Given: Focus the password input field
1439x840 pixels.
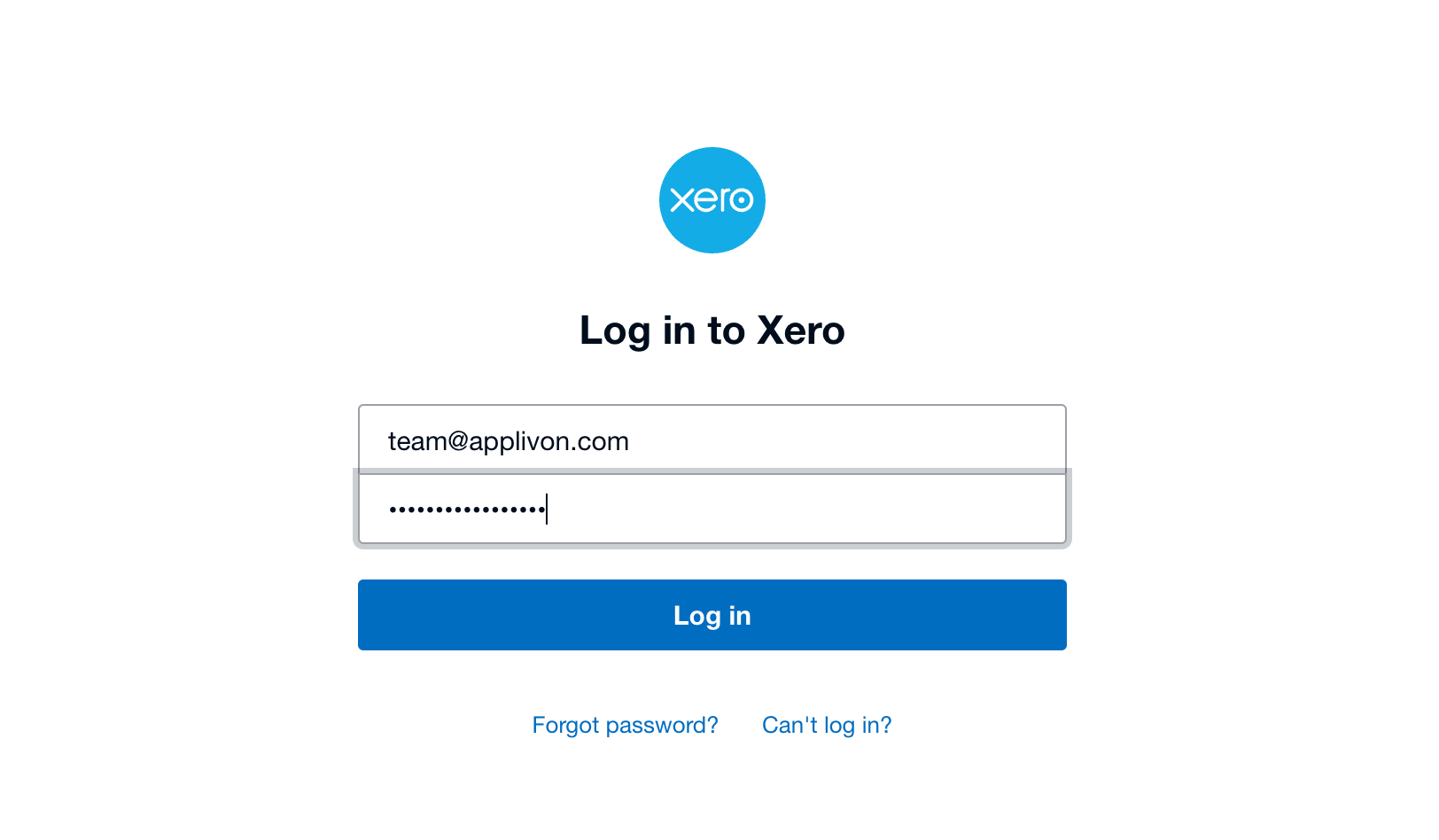Looking at the screenshot, I should coord(712,509).
